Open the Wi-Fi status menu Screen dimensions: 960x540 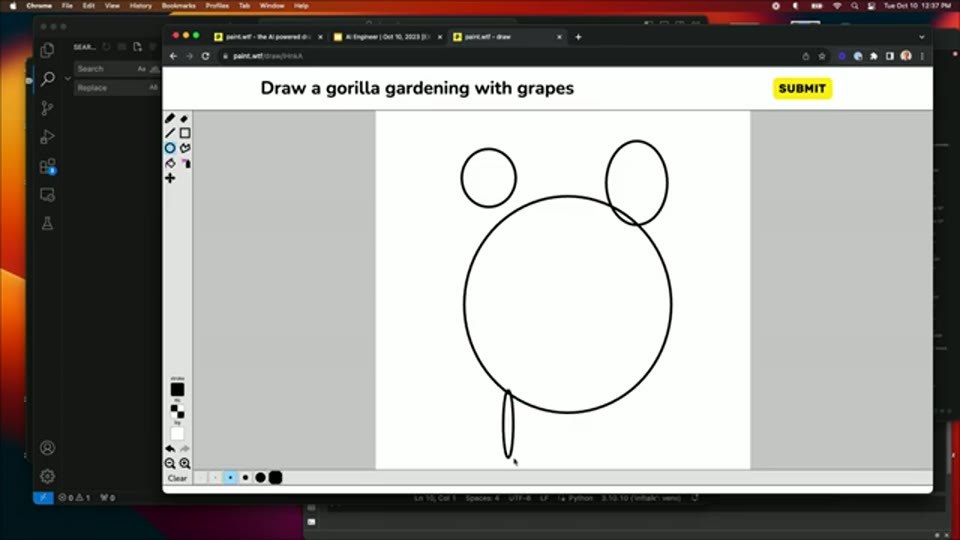click(837, 6)
